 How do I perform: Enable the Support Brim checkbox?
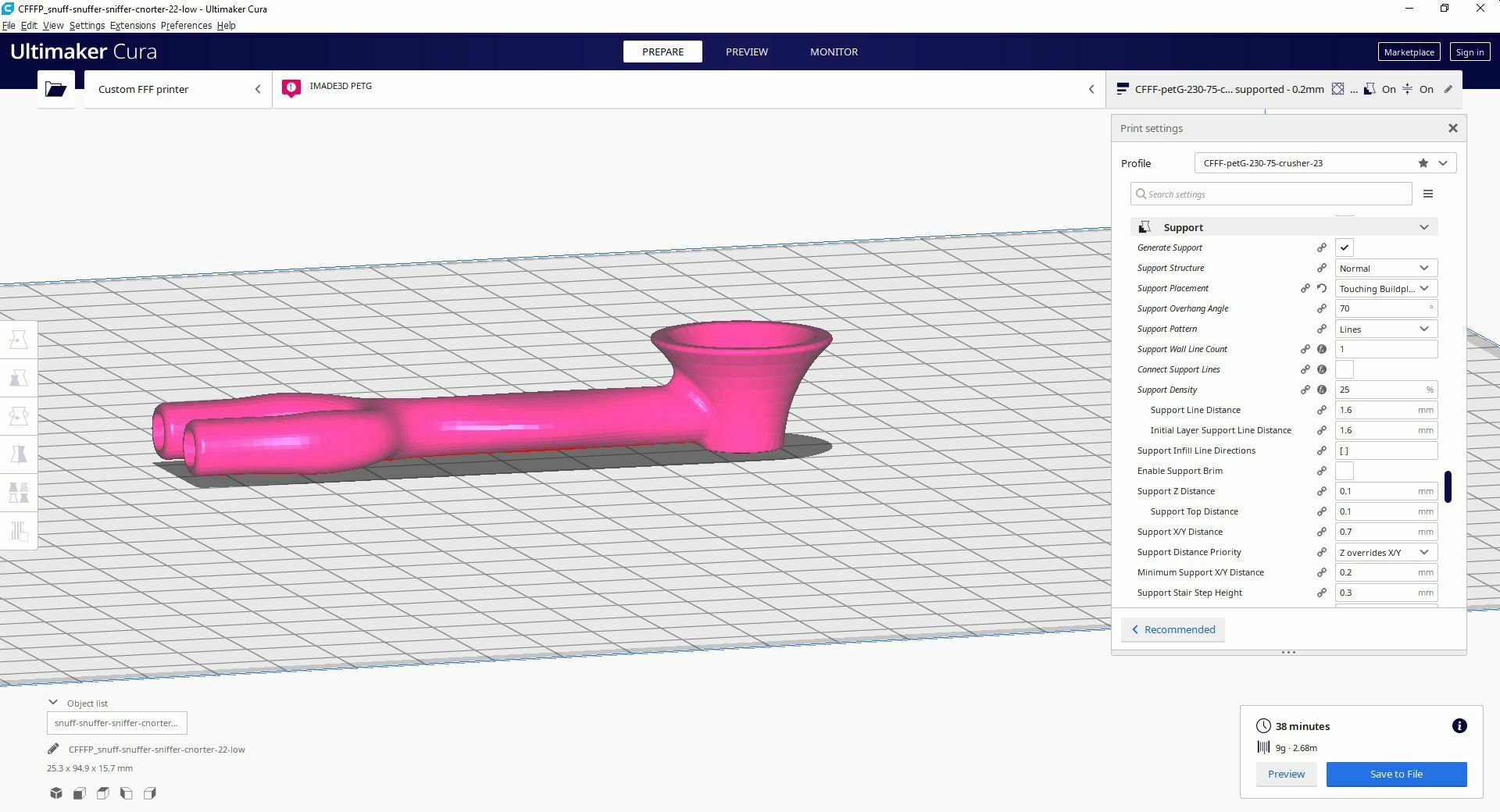[1344, 471]
